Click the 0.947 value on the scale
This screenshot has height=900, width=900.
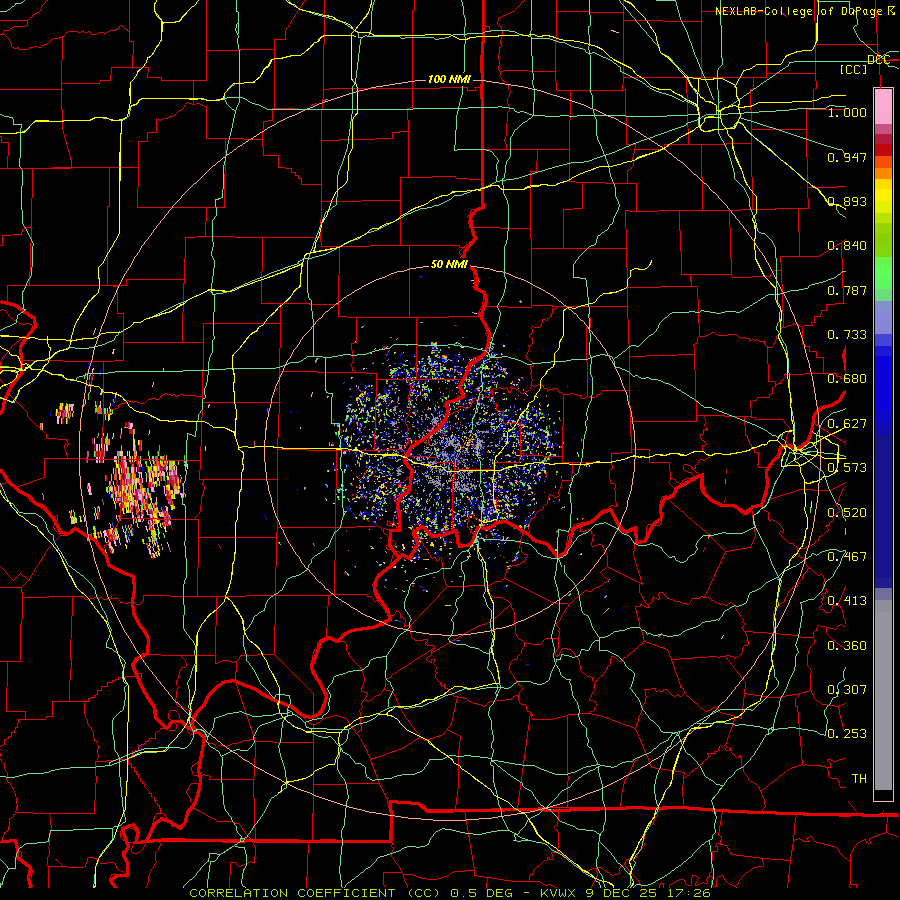[847, 157]
